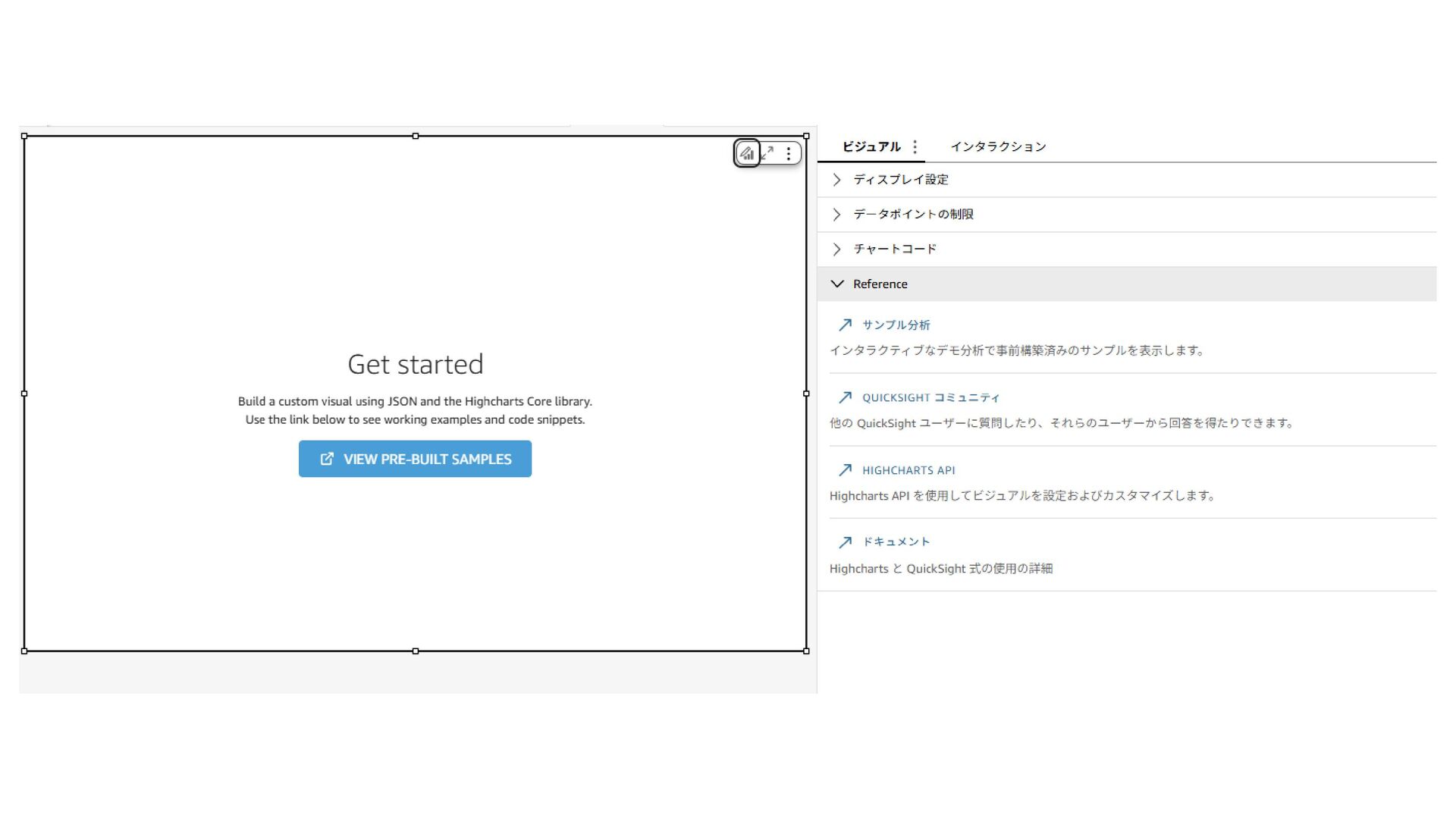Click text 'インタラクティブなデモ分析で事前構築済みのサンプルを表示します。'
The height and width of the screenshot is (819, 1456).
click(1017, 350)
